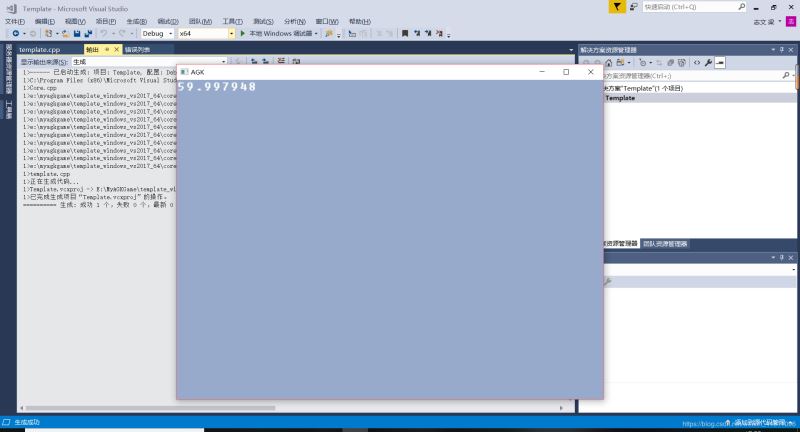
Task: Open the 生成(B) menu
Action: [137, 21]
